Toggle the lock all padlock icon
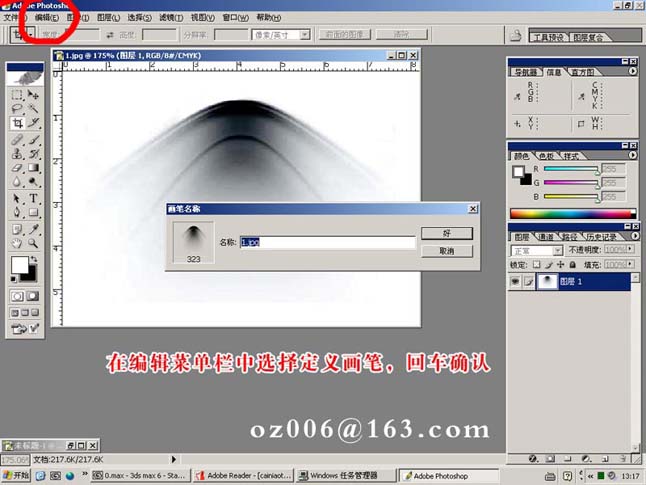Viewport: 646px width, 485px height. (x=570, y=265)
